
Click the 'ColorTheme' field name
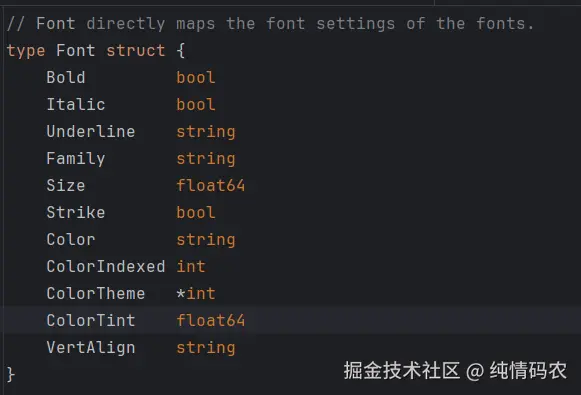pyautogui.click(x=96, y=293)
